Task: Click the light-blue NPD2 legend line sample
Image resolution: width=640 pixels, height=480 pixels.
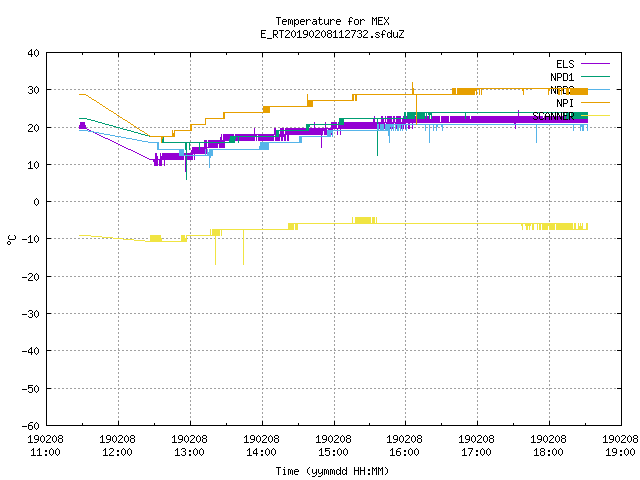Action: pyautogui.click(x=598, y=89)
